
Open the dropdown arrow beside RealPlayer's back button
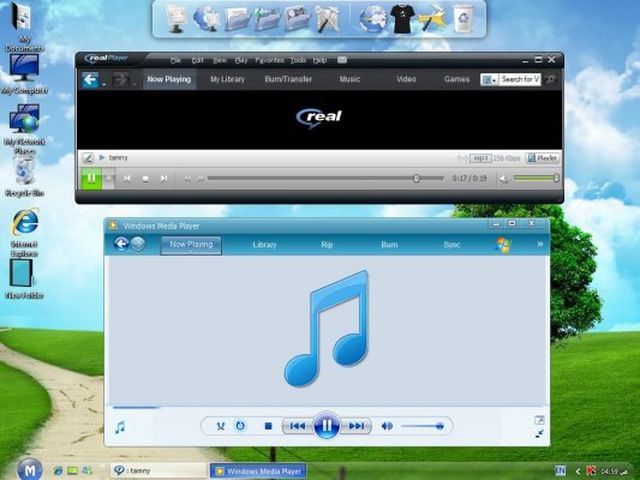click(104, 84)
